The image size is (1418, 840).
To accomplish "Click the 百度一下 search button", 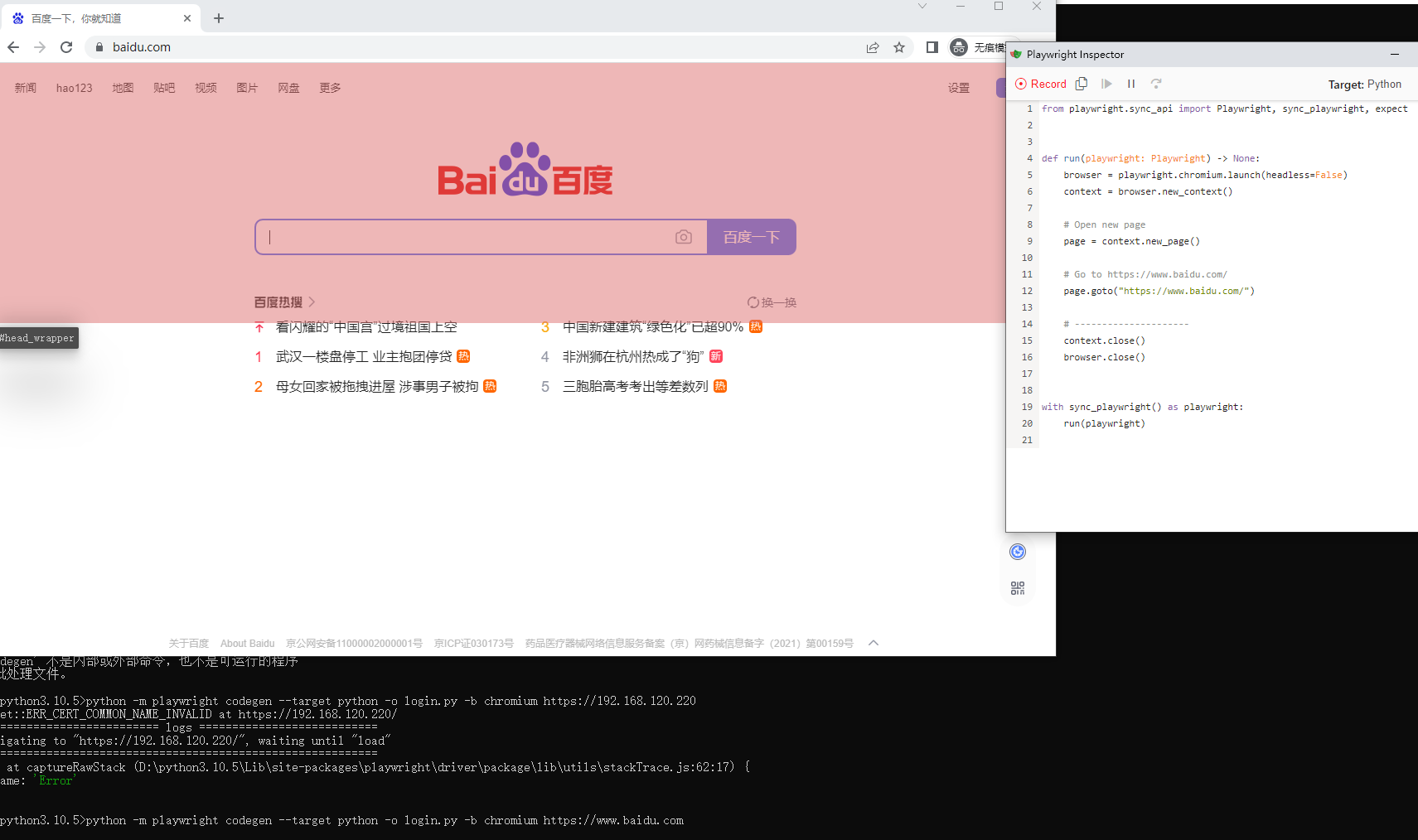I will point(752,237).
